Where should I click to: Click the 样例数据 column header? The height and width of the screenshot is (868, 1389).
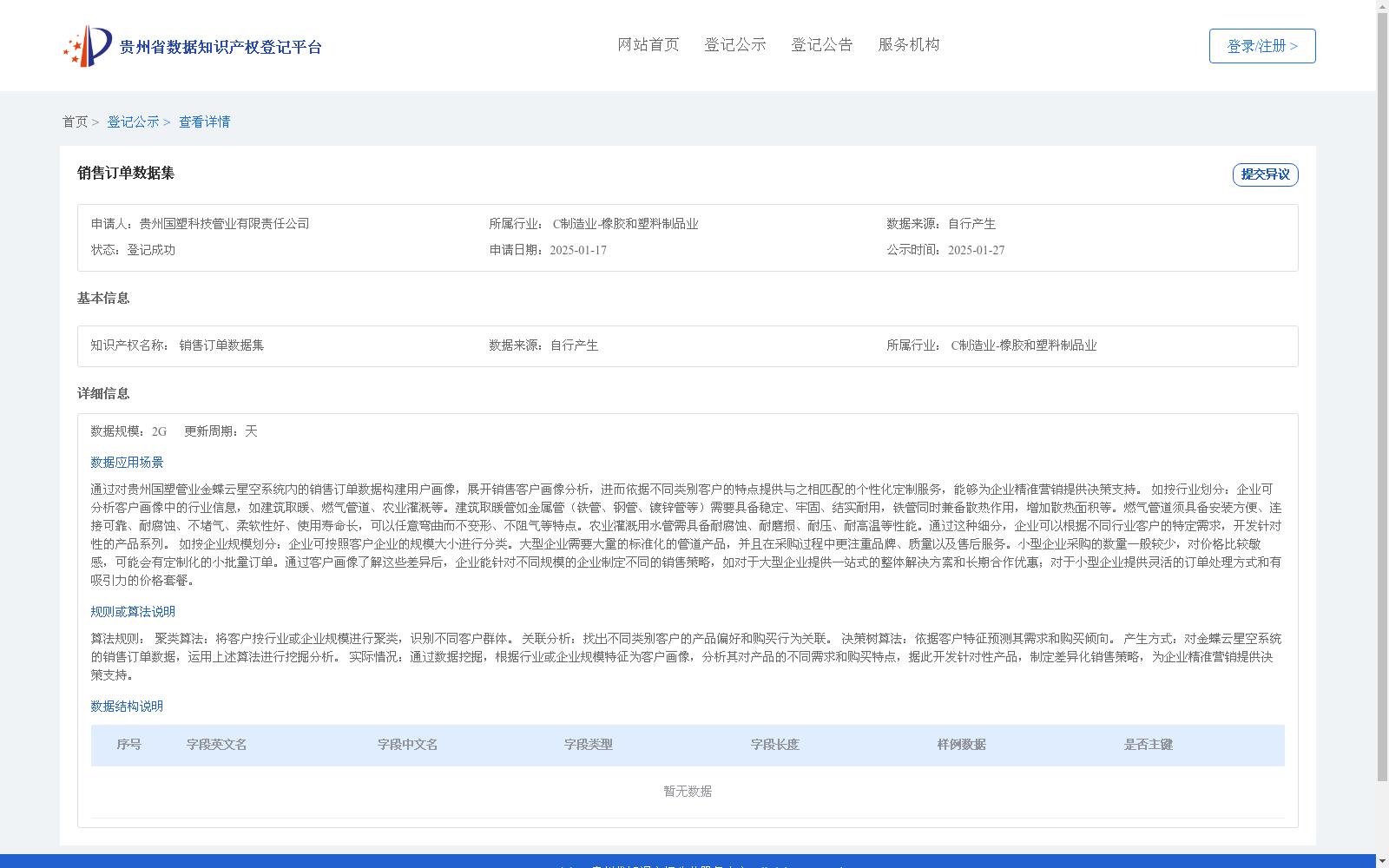coord(962,745)
